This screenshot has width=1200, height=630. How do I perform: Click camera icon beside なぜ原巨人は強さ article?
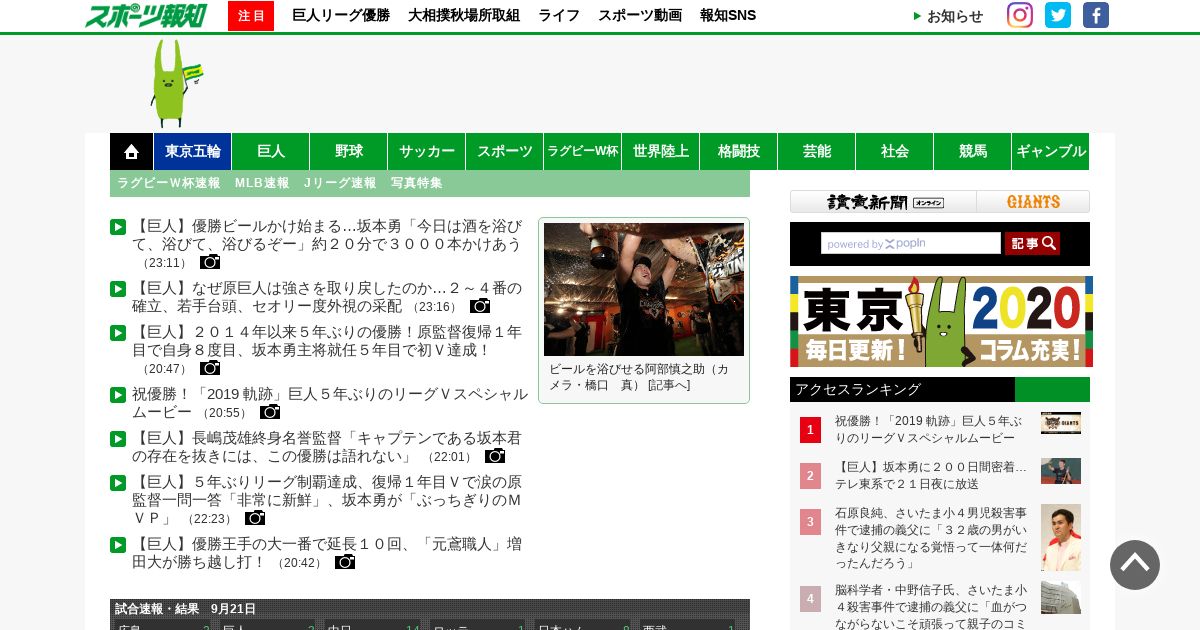480,306
